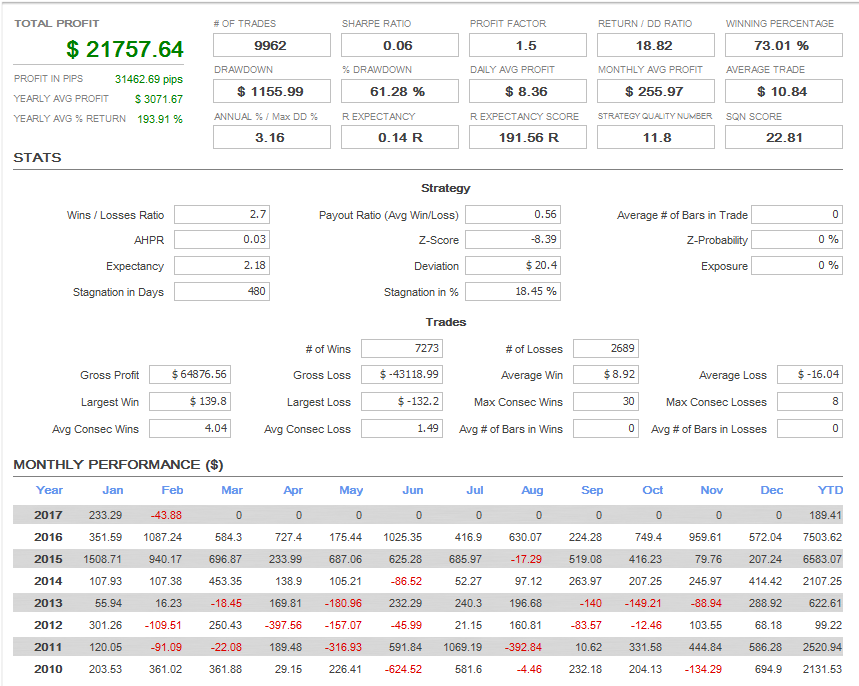Click 2017 February loss -43.88
Screen dimensions: 859x686
tap(167, 515)
